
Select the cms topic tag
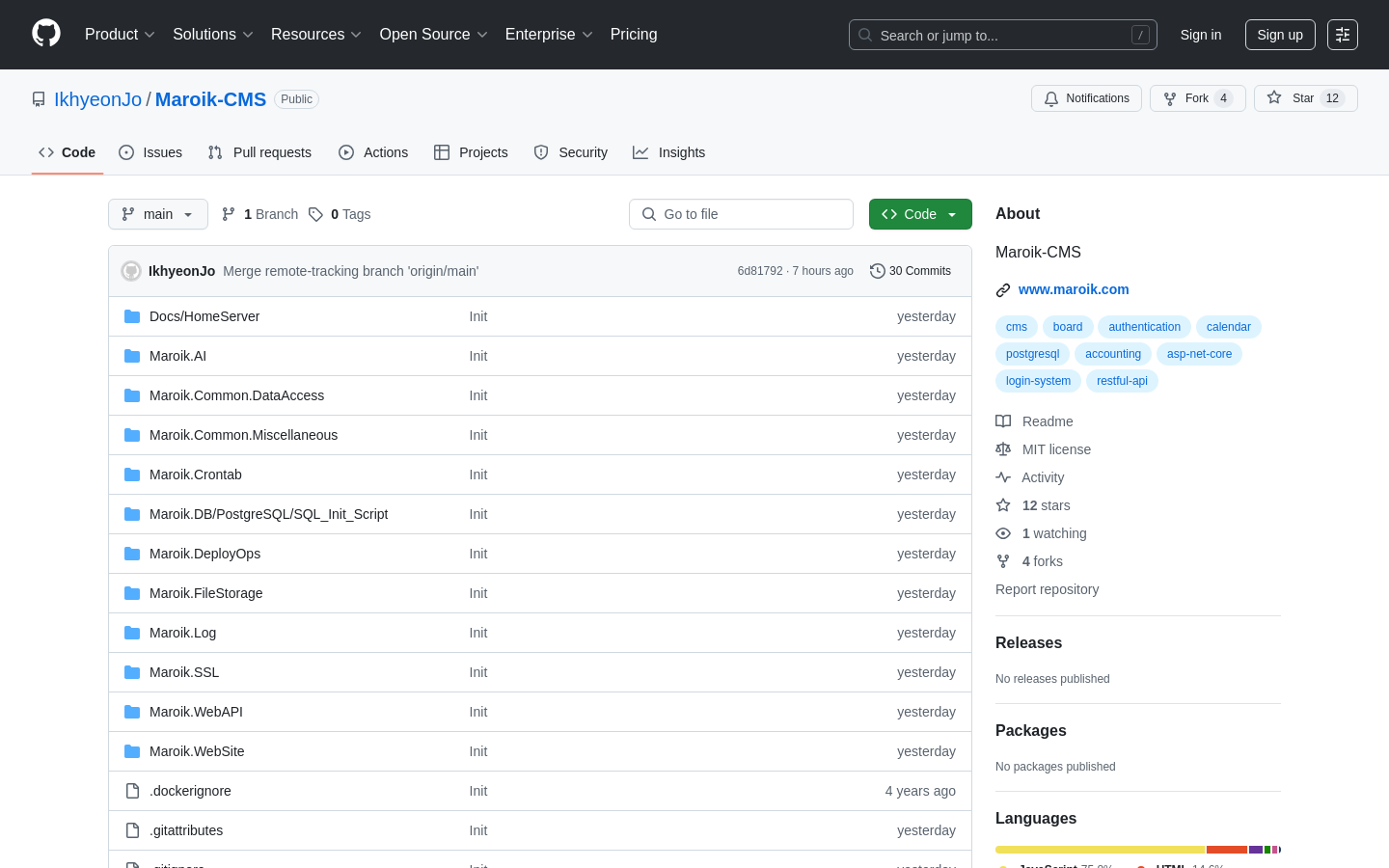(1017, 327)
